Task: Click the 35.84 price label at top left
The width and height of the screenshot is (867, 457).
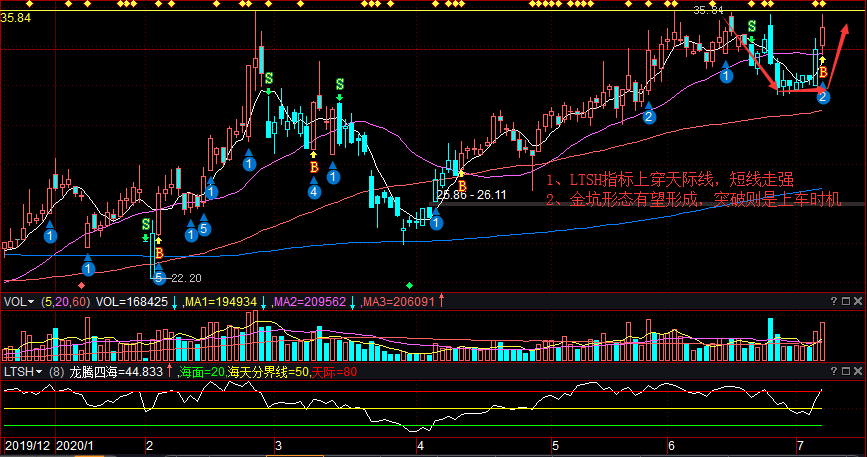Action: 17,18
